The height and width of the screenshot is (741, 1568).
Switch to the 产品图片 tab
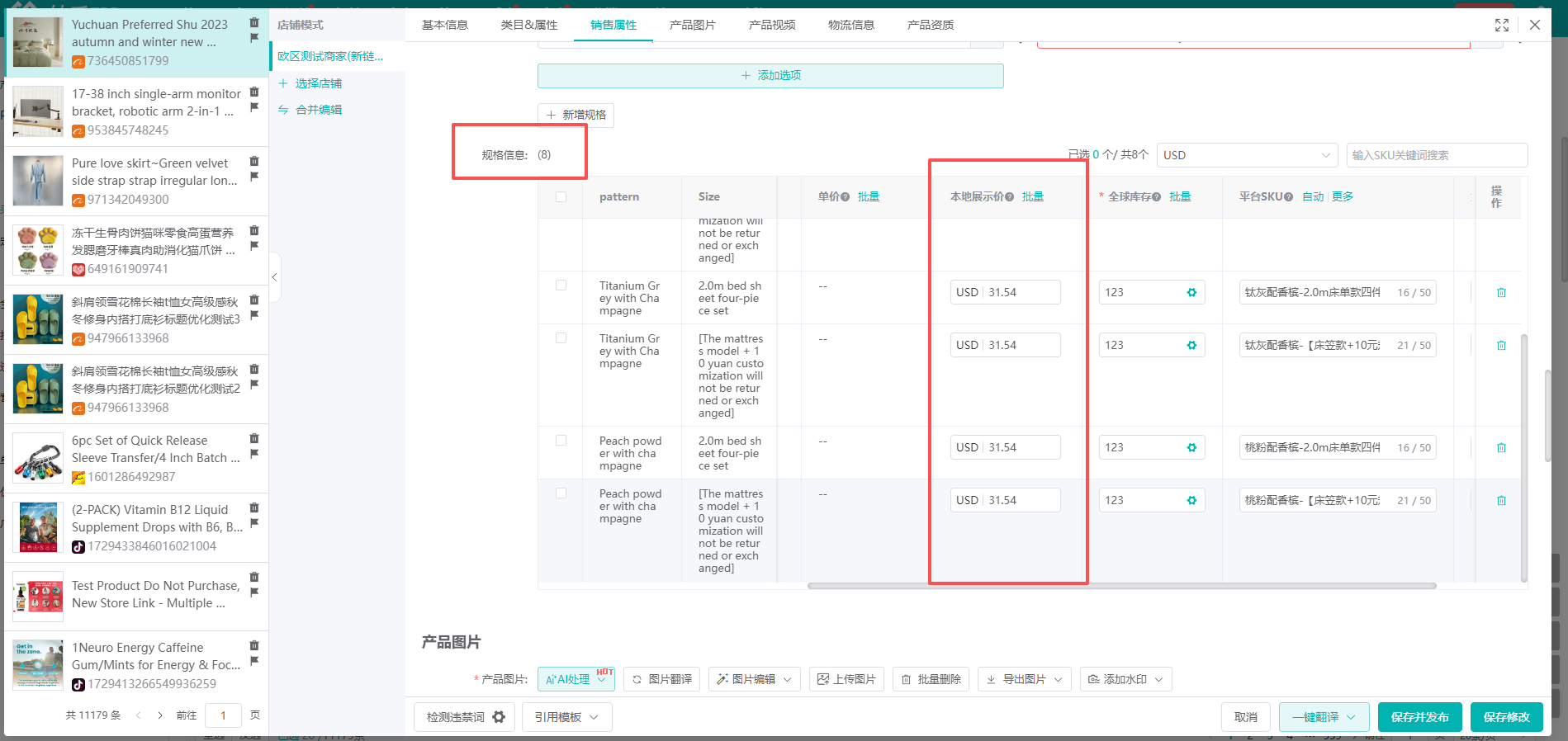693,25
